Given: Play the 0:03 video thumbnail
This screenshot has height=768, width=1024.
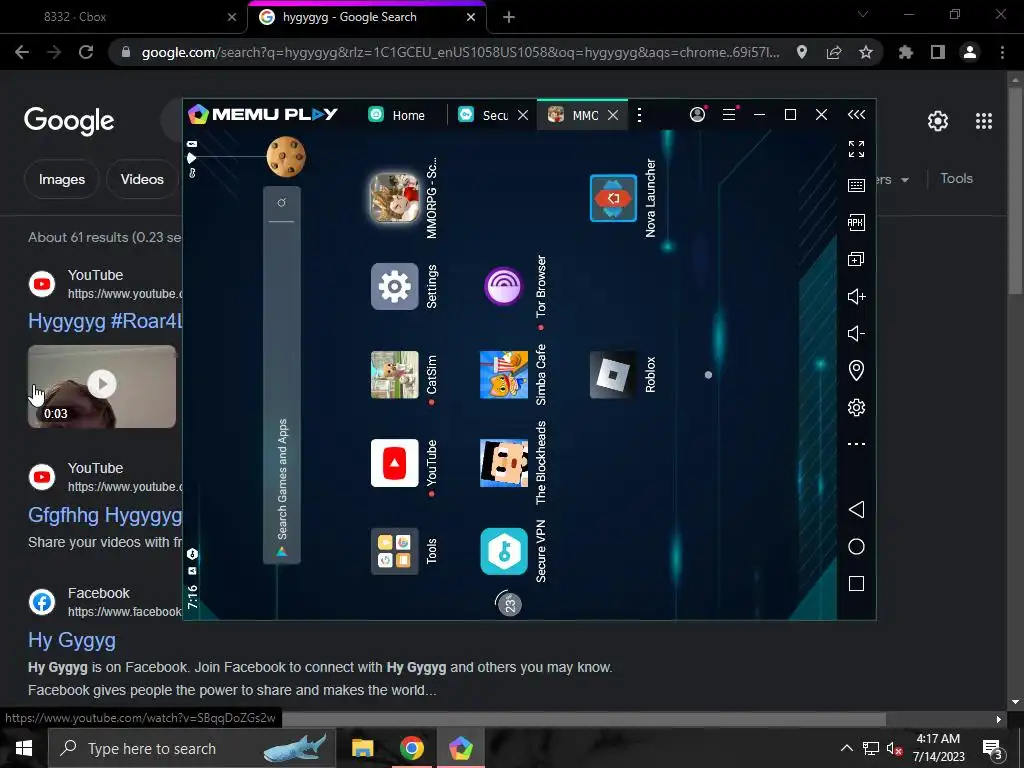Looking at the screenshot, I should [x=102, y=386].
